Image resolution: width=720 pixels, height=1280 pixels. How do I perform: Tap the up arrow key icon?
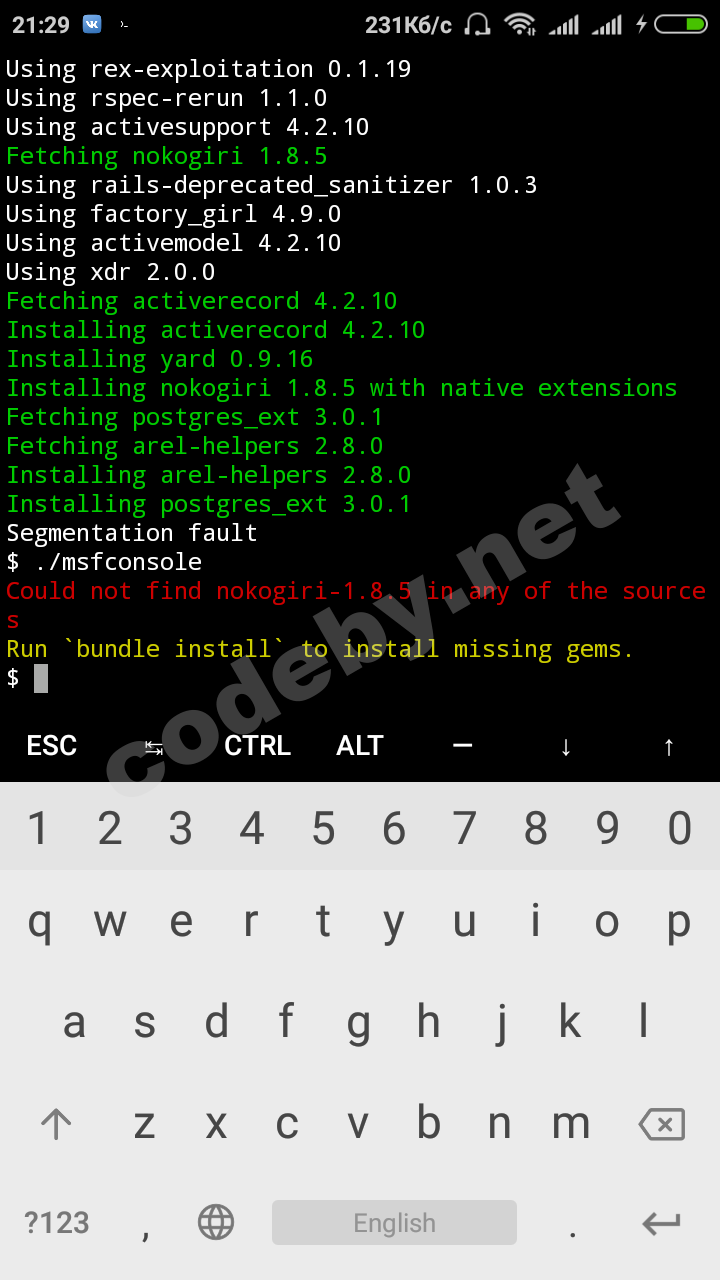(668, 746)
